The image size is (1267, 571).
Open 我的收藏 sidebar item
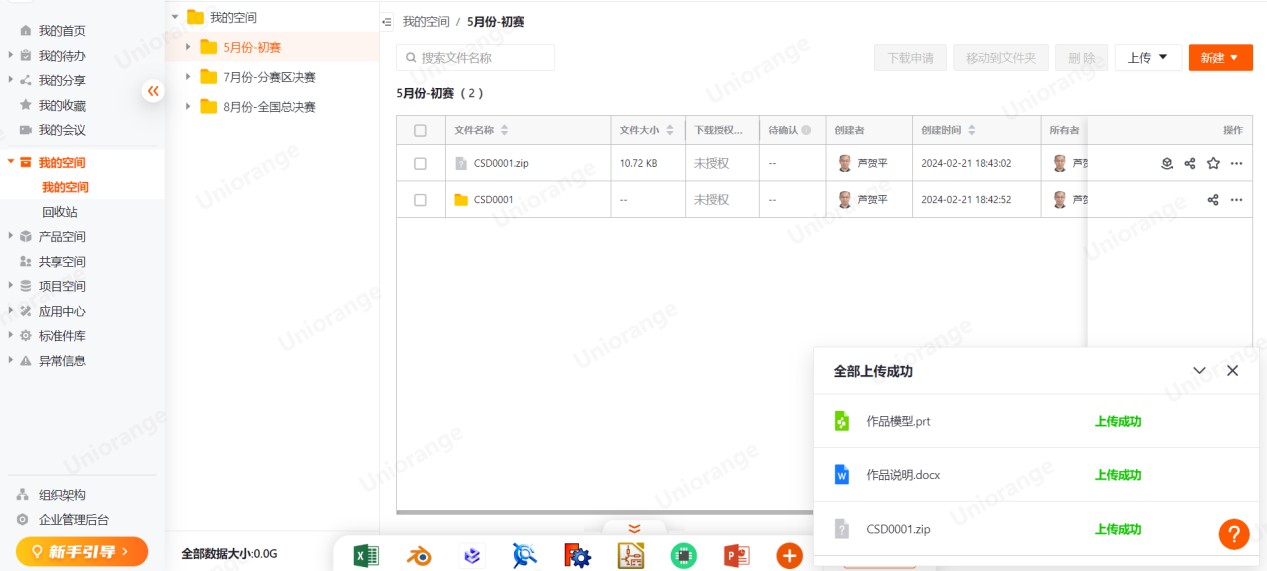click(x=62, y=105)
